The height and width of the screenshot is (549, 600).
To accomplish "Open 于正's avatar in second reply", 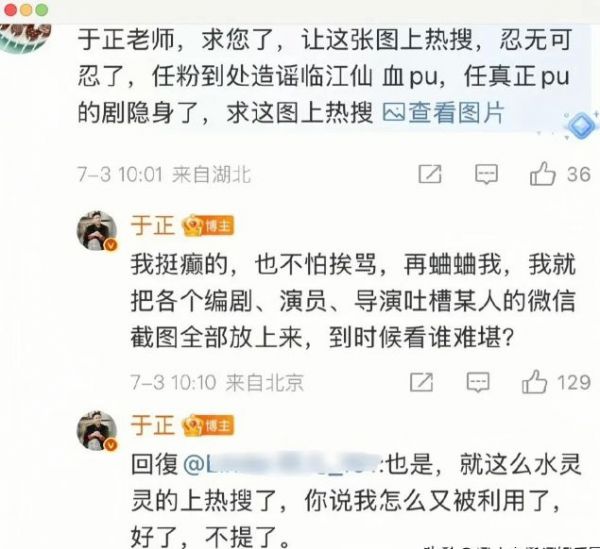I will pyautogui.click(x=97, y=430).
